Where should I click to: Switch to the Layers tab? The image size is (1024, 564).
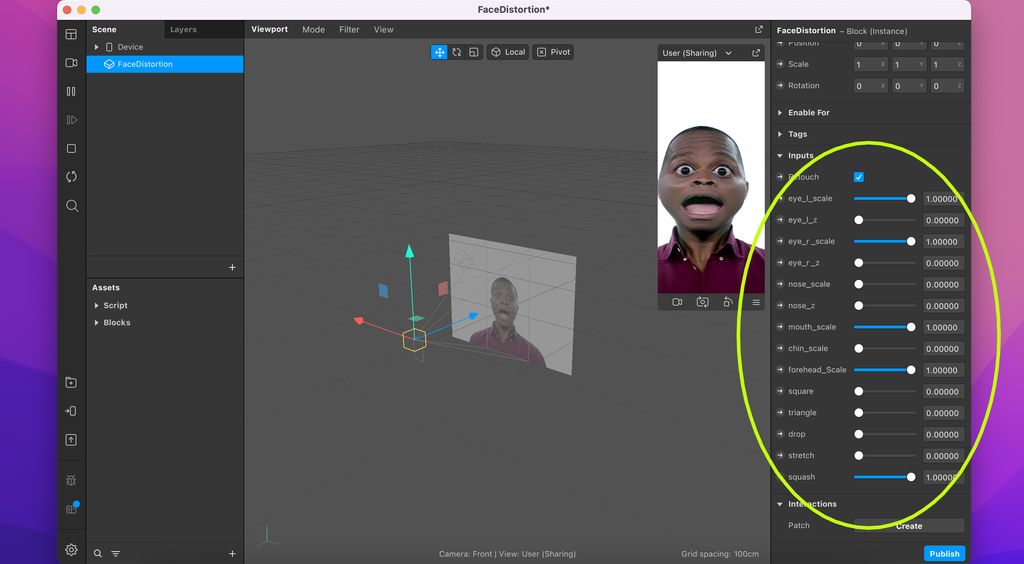184,29
